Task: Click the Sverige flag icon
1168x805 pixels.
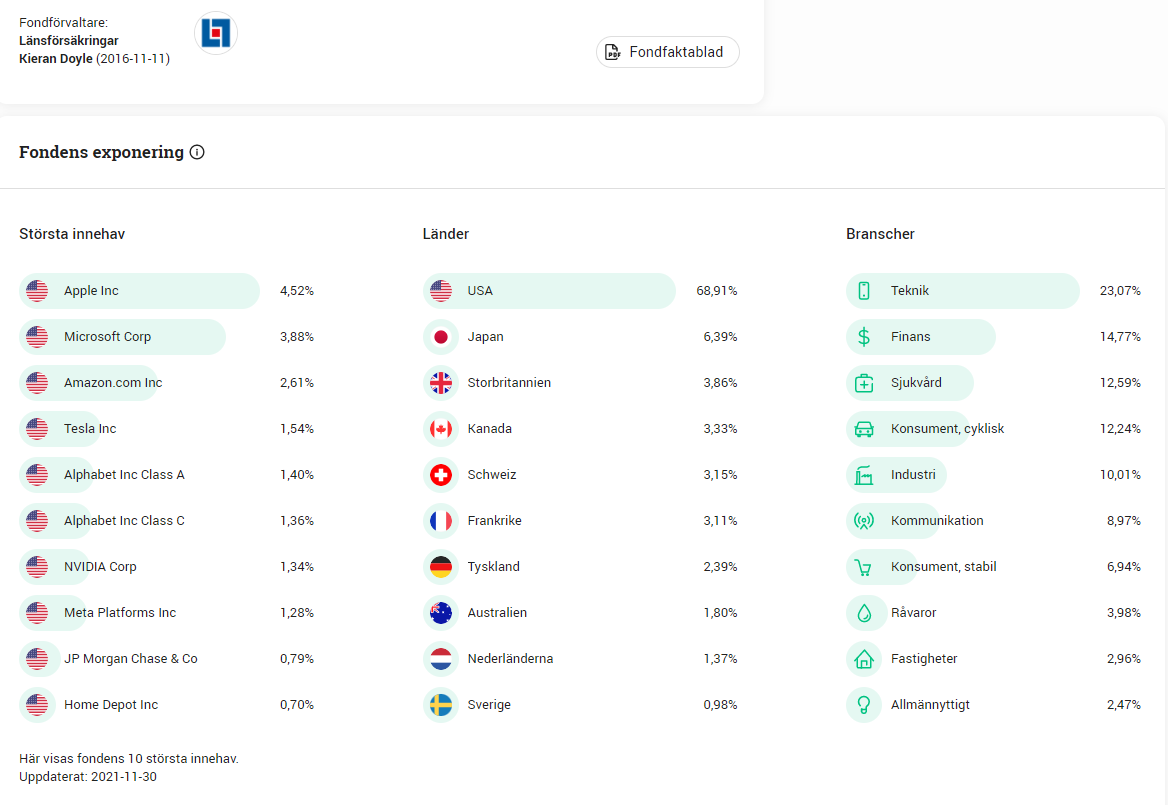Action: coord(440,705)
